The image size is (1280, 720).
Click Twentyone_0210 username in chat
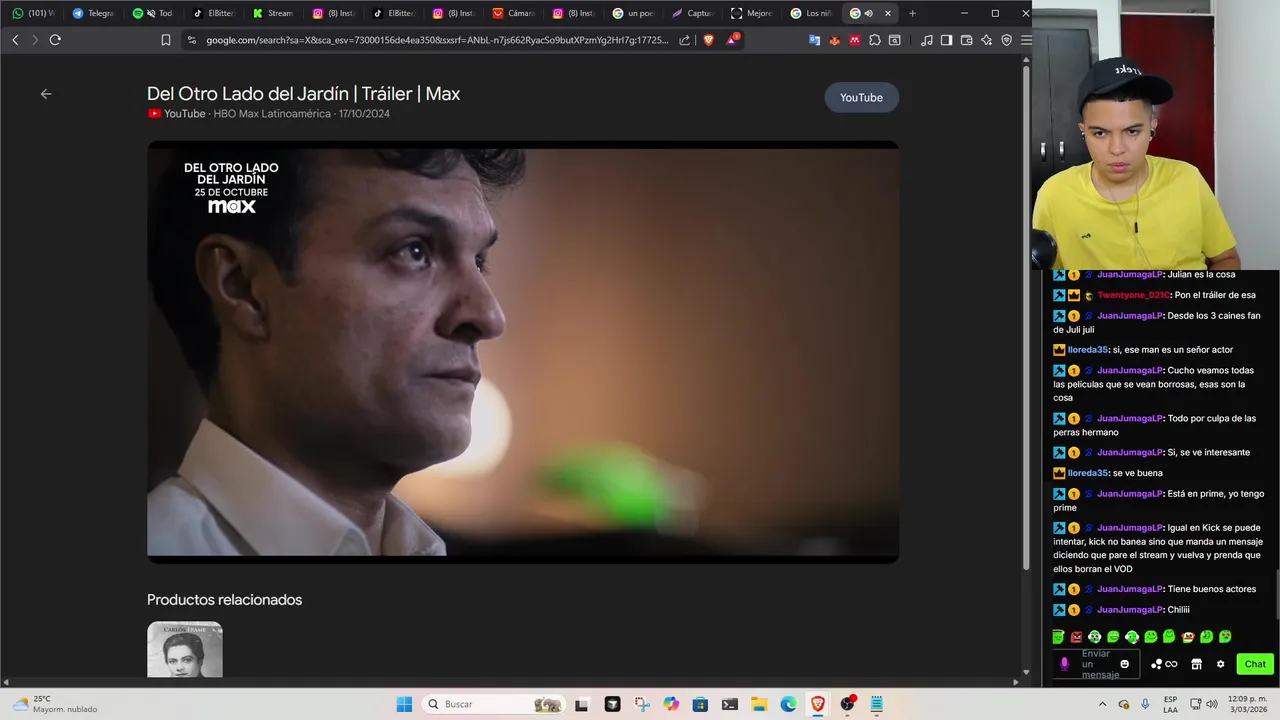coord(1133,295)
